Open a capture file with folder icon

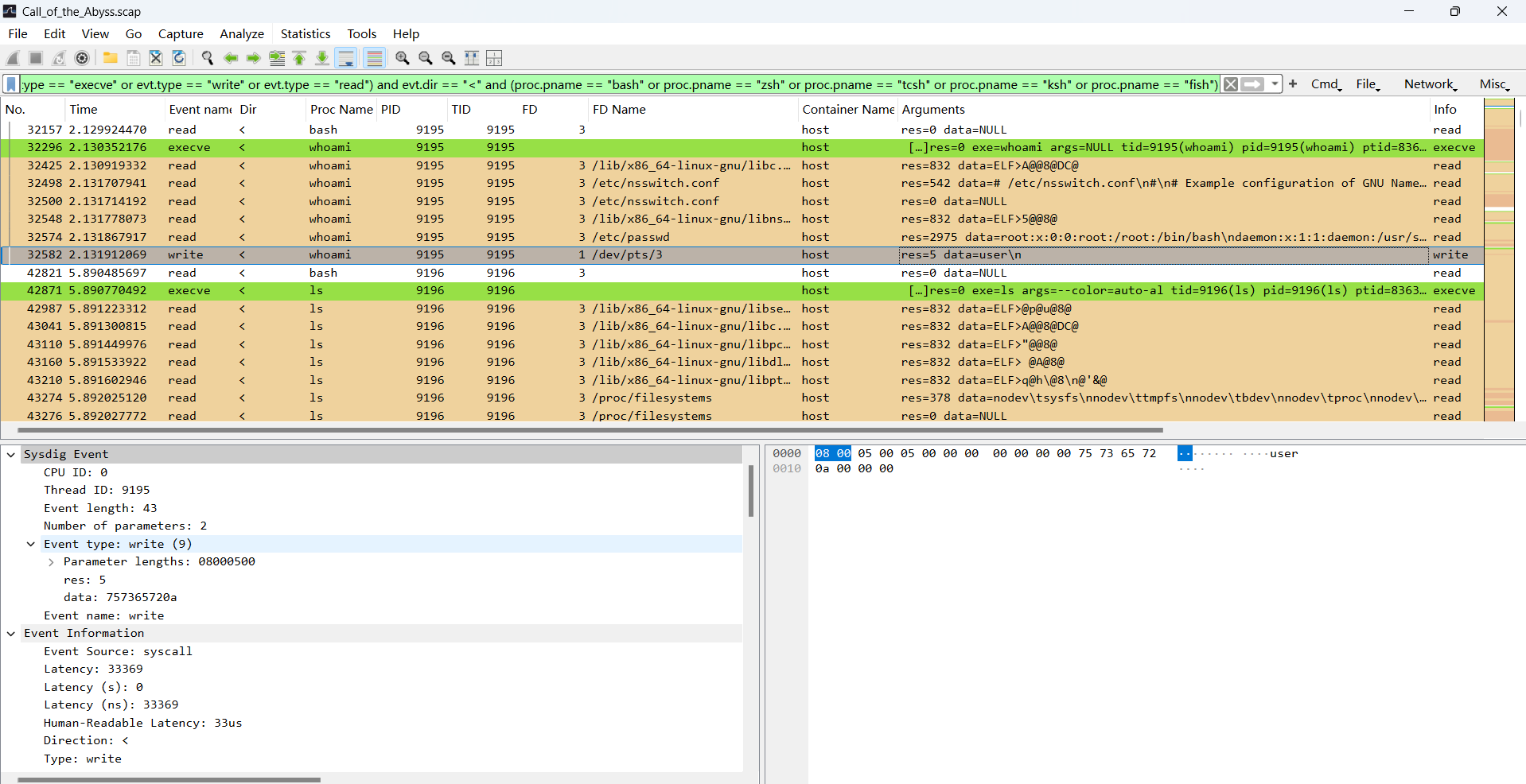(111, 58)
